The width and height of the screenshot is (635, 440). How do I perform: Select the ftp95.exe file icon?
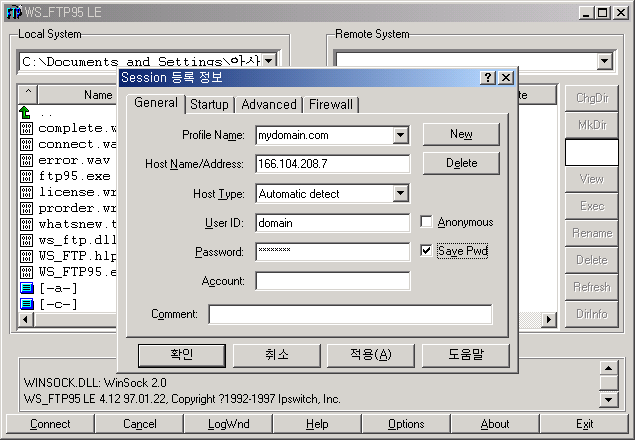(27, 176)
